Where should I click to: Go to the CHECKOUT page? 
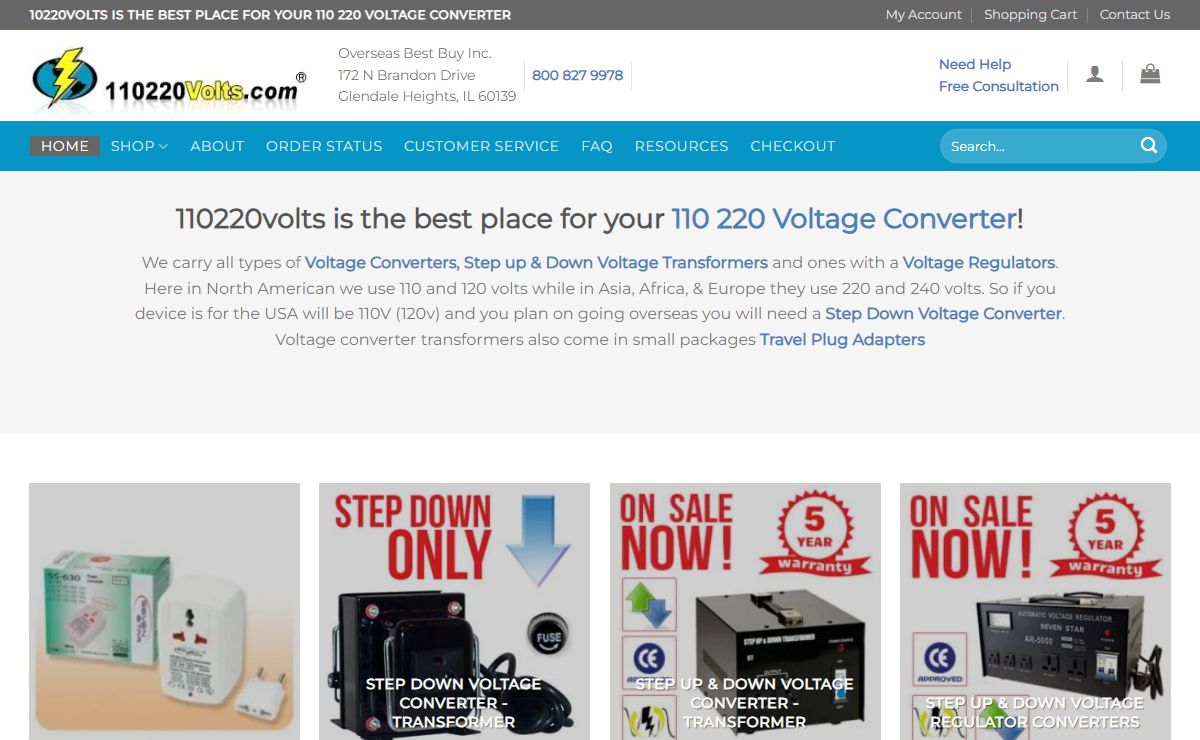[x=793, y=146]
